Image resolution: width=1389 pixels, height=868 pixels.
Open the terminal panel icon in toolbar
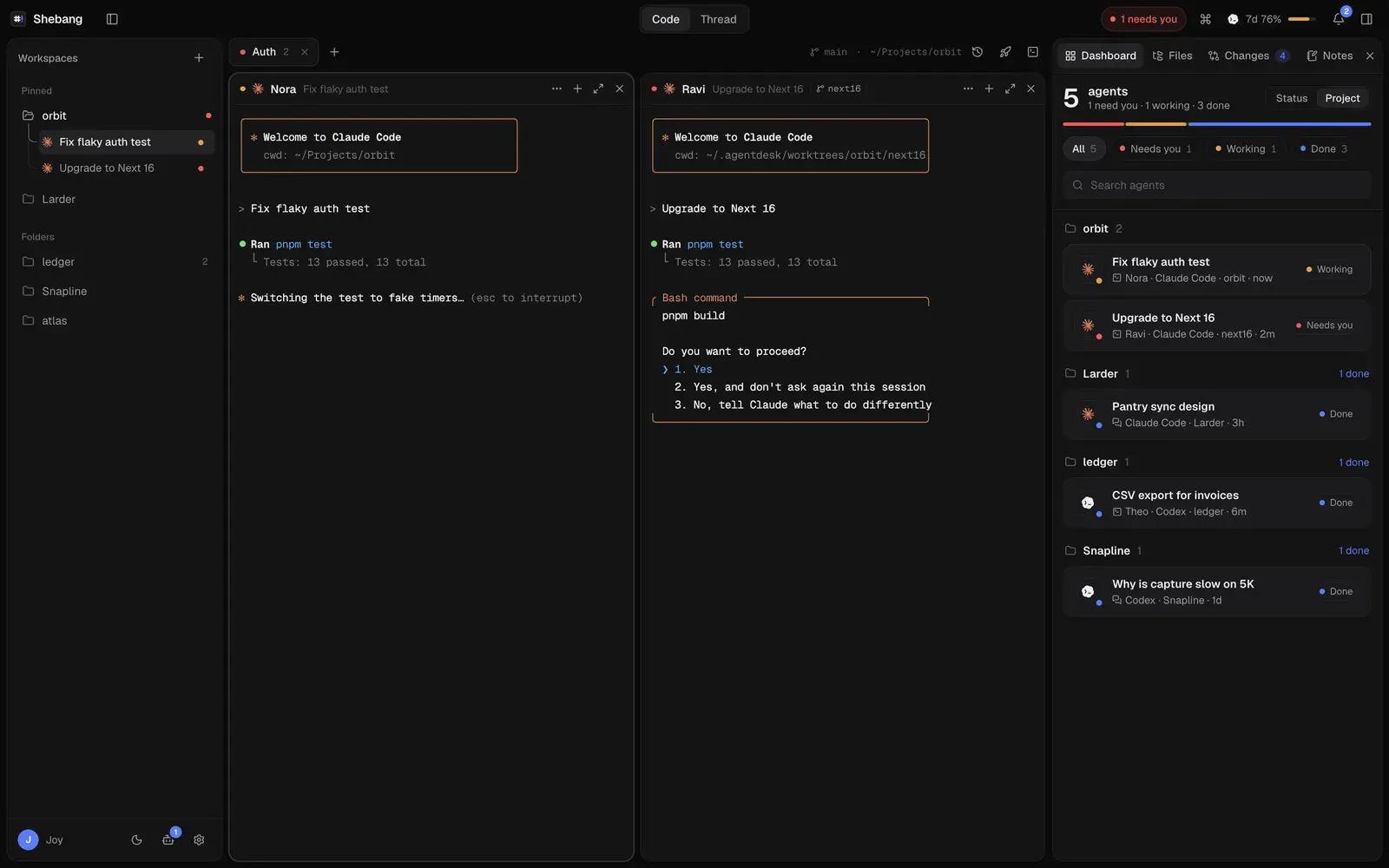click(1033, 52)
